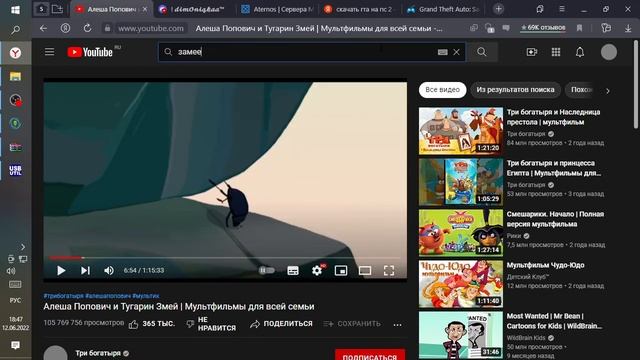Open the taskbar clock showing 18:47
This screenshot has width=640, height=360.
click(16, 323)
